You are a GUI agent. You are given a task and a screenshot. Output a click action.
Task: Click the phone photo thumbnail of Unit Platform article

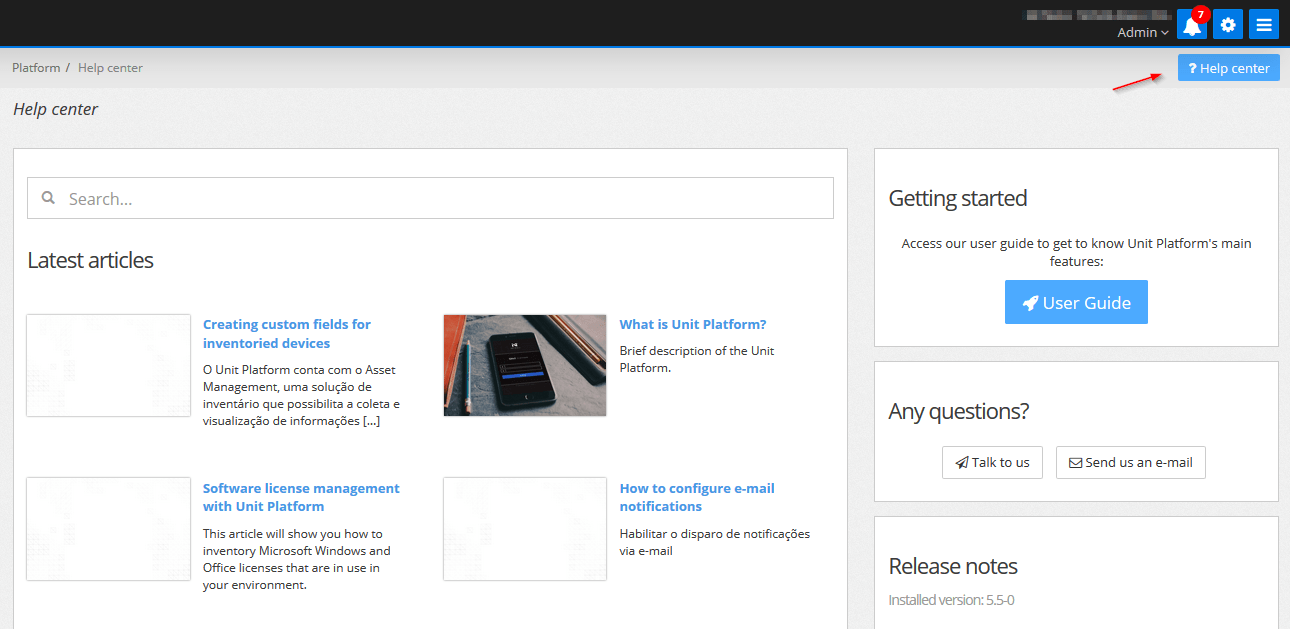pyautogui.click(x=525, y=365)
